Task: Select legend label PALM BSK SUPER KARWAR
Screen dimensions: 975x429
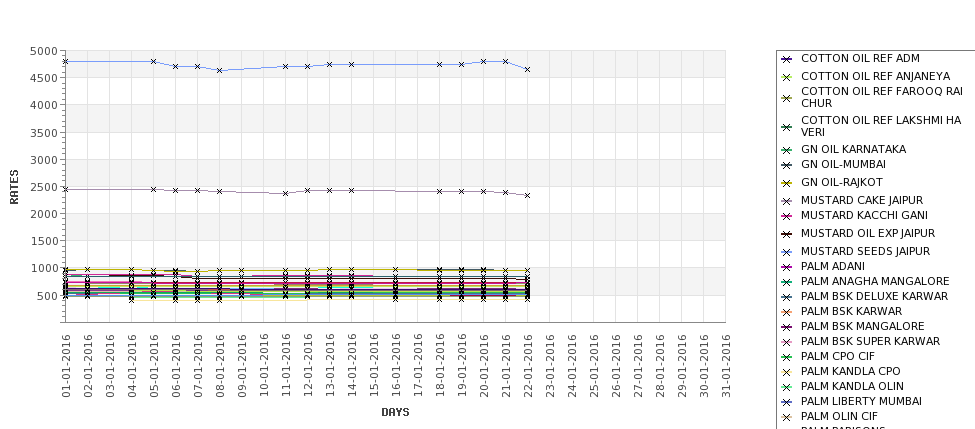Action: click(871, 341)
